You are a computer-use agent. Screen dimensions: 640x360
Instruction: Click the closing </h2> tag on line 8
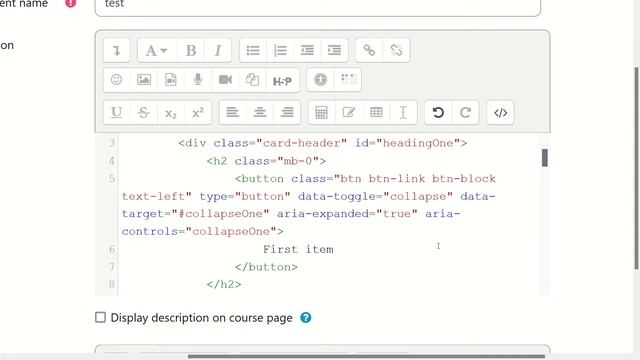[x=224, y=284]
